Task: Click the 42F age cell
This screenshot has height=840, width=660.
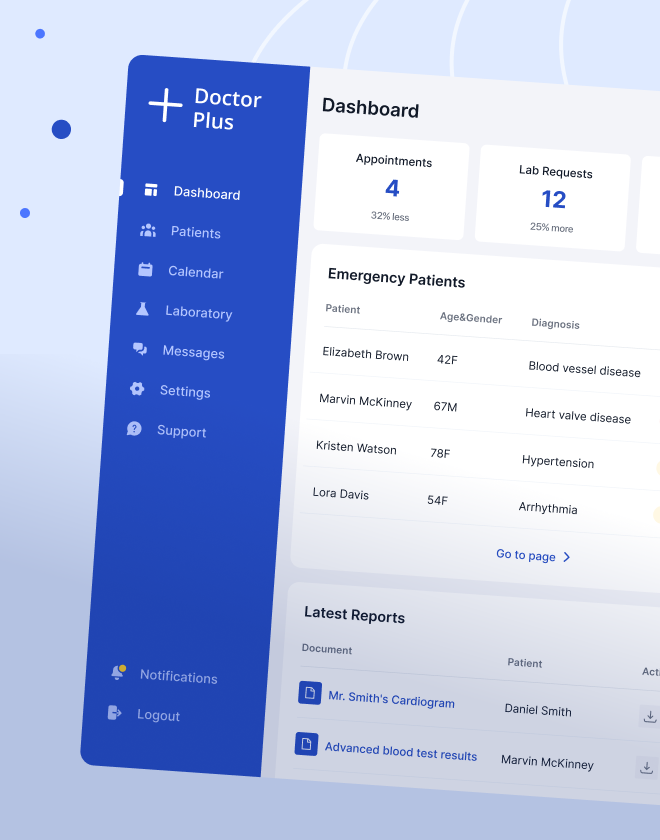Action: (447, 359)
